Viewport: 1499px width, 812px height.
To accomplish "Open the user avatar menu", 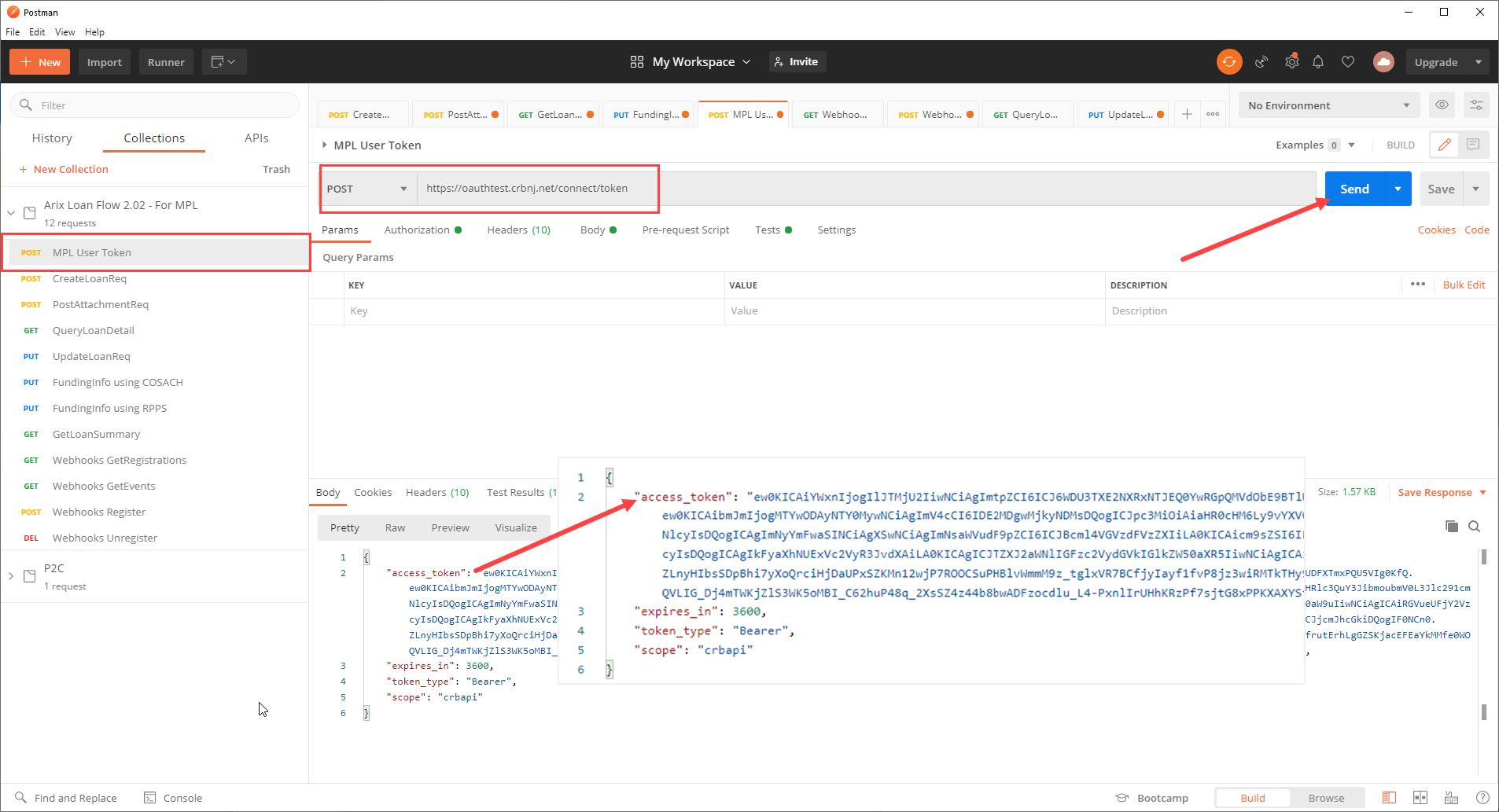I will pyautogui.click(x=1383, y=62).
